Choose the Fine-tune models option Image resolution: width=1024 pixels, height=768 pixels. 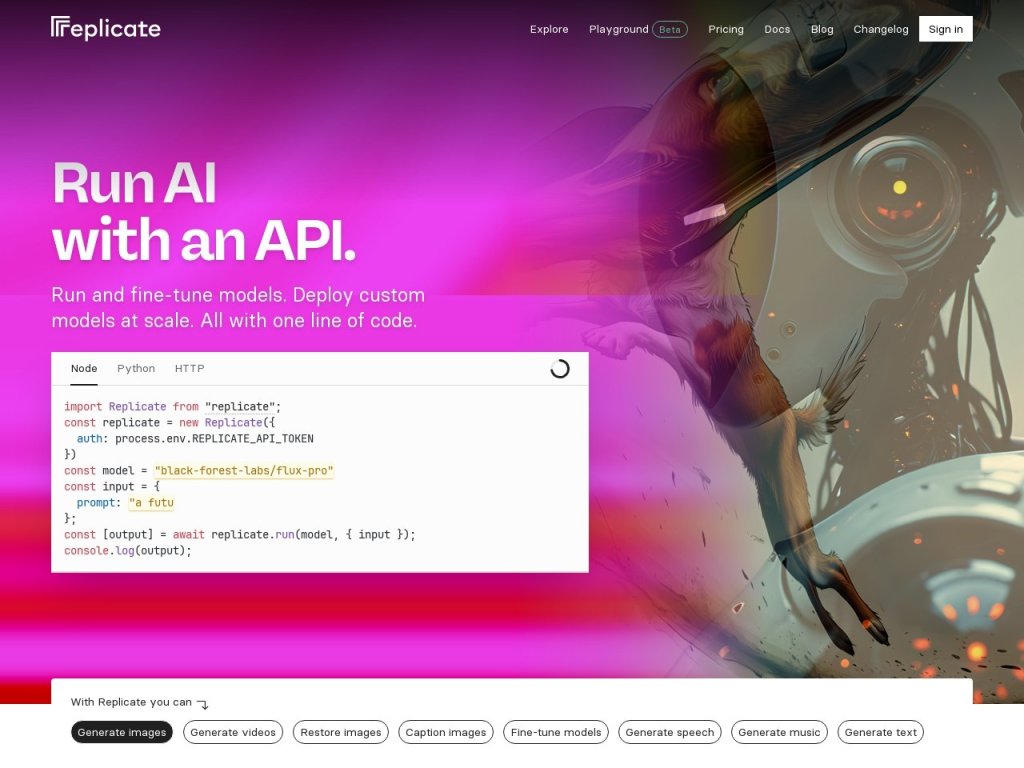[x=556, y=732]
